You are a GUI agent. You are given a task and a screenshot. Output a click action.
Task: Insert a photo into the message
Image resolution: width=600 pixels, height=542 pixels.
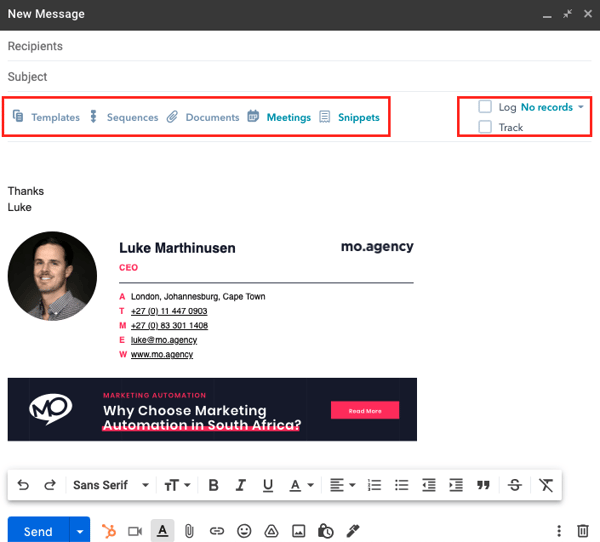(298, 531)
